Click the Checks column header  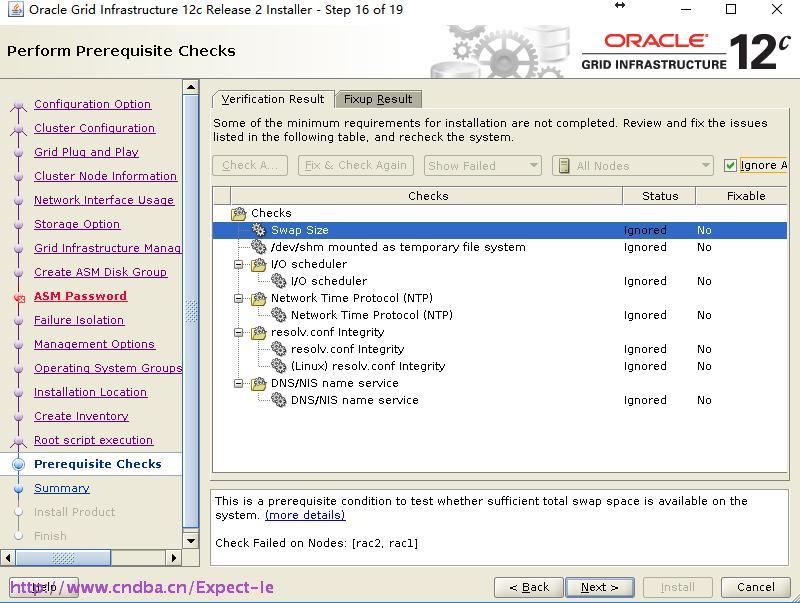(427, 196)
